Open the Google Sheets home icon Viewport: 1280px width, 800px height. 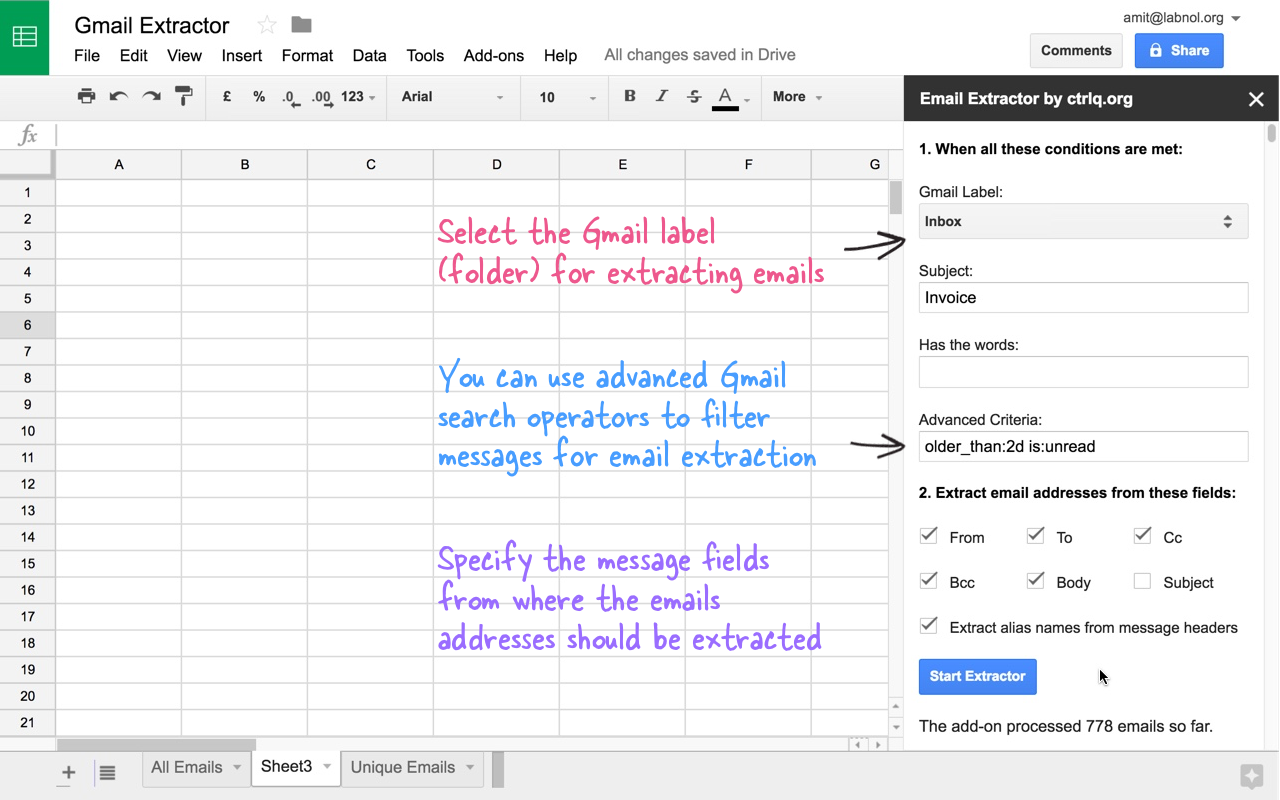24,37
